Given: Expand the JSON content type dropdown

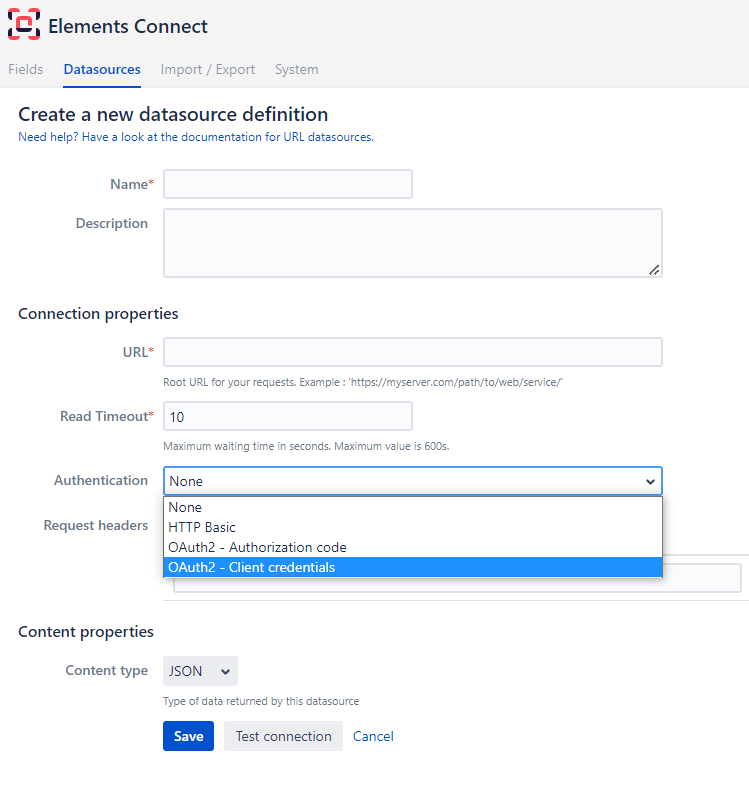Looking at the screenshot, I should [x=200, y=671].
